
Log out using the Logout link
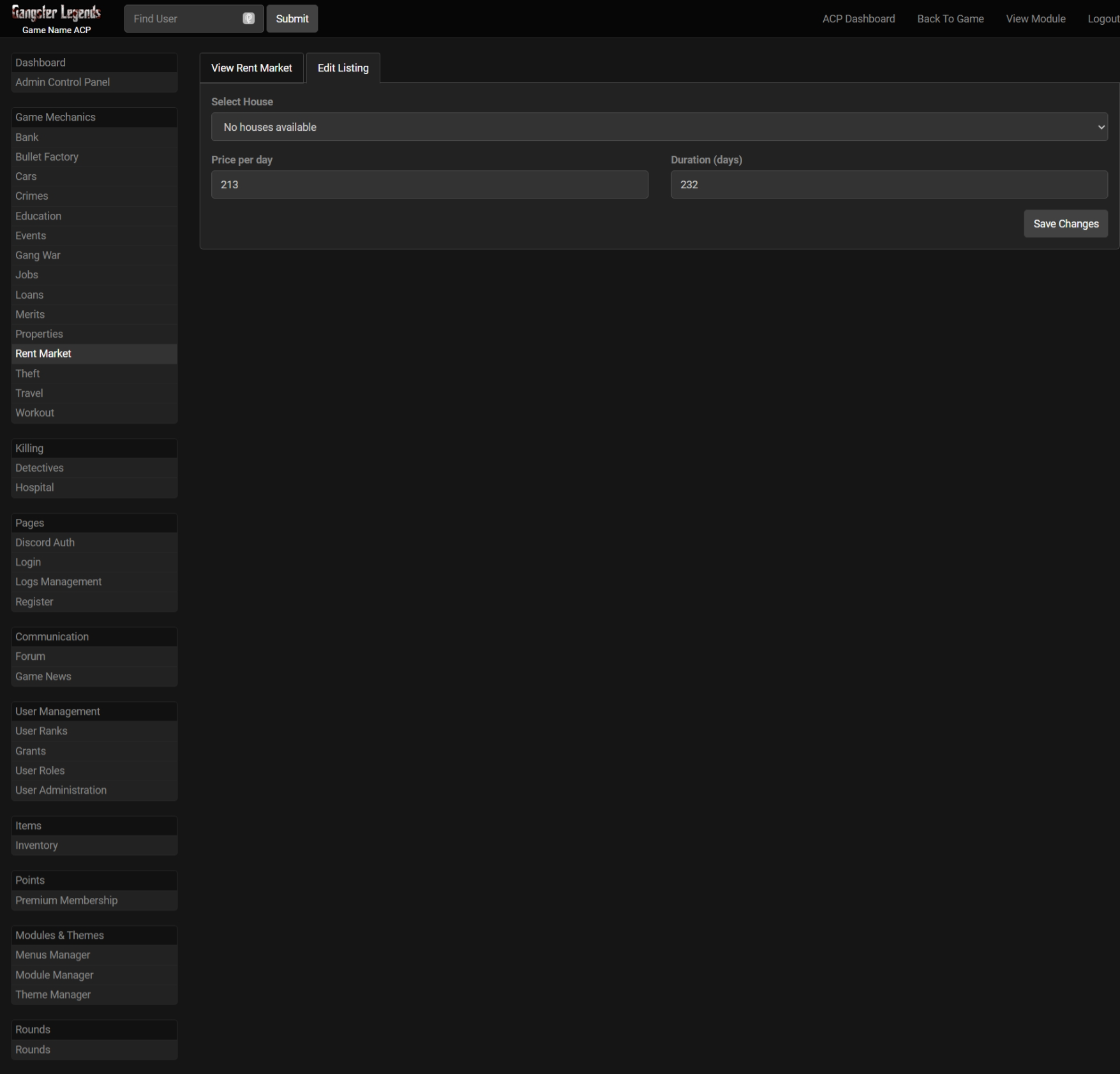coord(1103,19)
